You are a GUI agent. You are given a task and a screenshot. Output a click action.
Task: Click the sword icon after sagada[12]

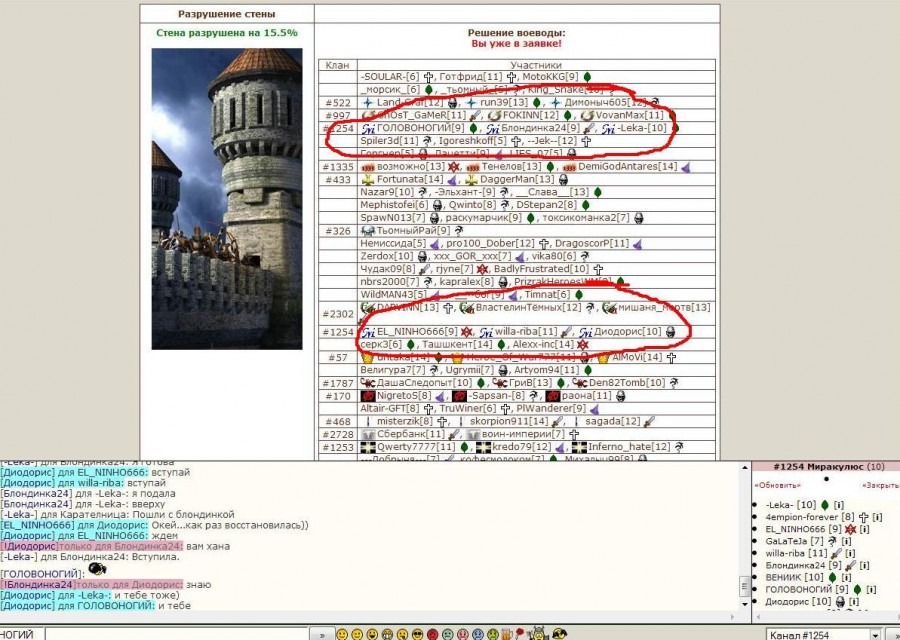coord(649,422)
